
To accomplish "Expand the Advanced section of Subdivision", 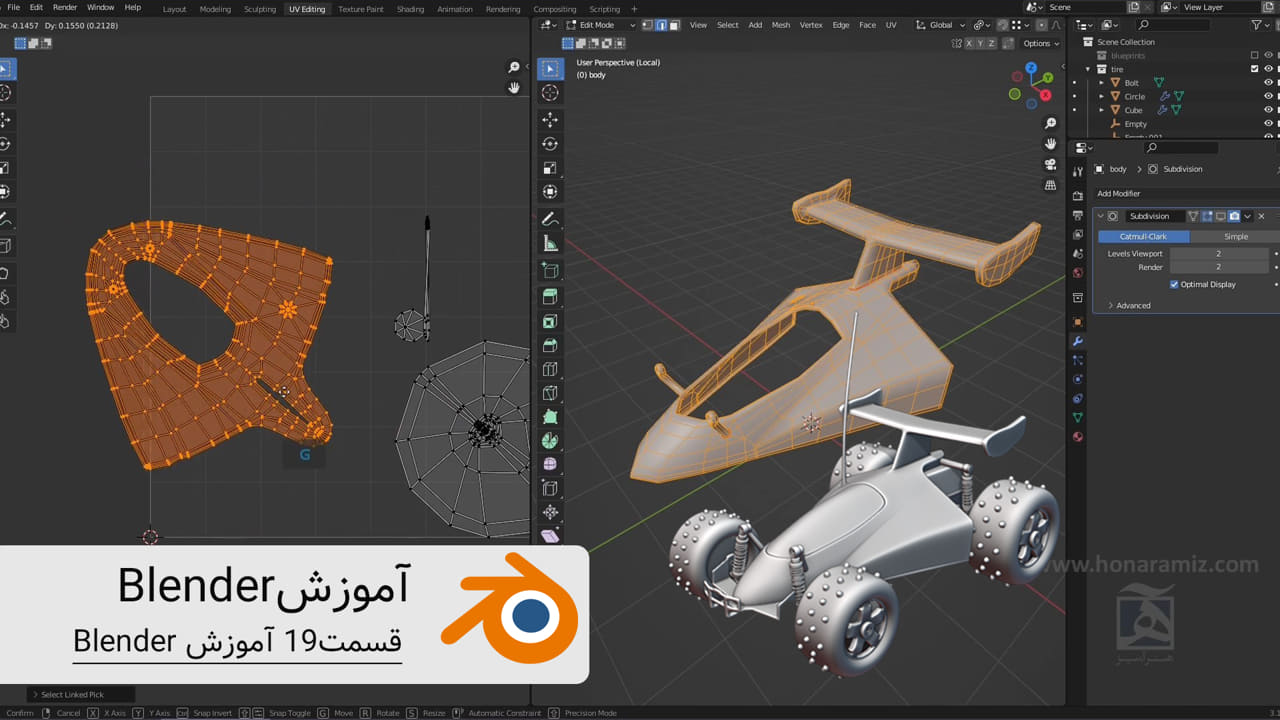I will [1129, 305].
